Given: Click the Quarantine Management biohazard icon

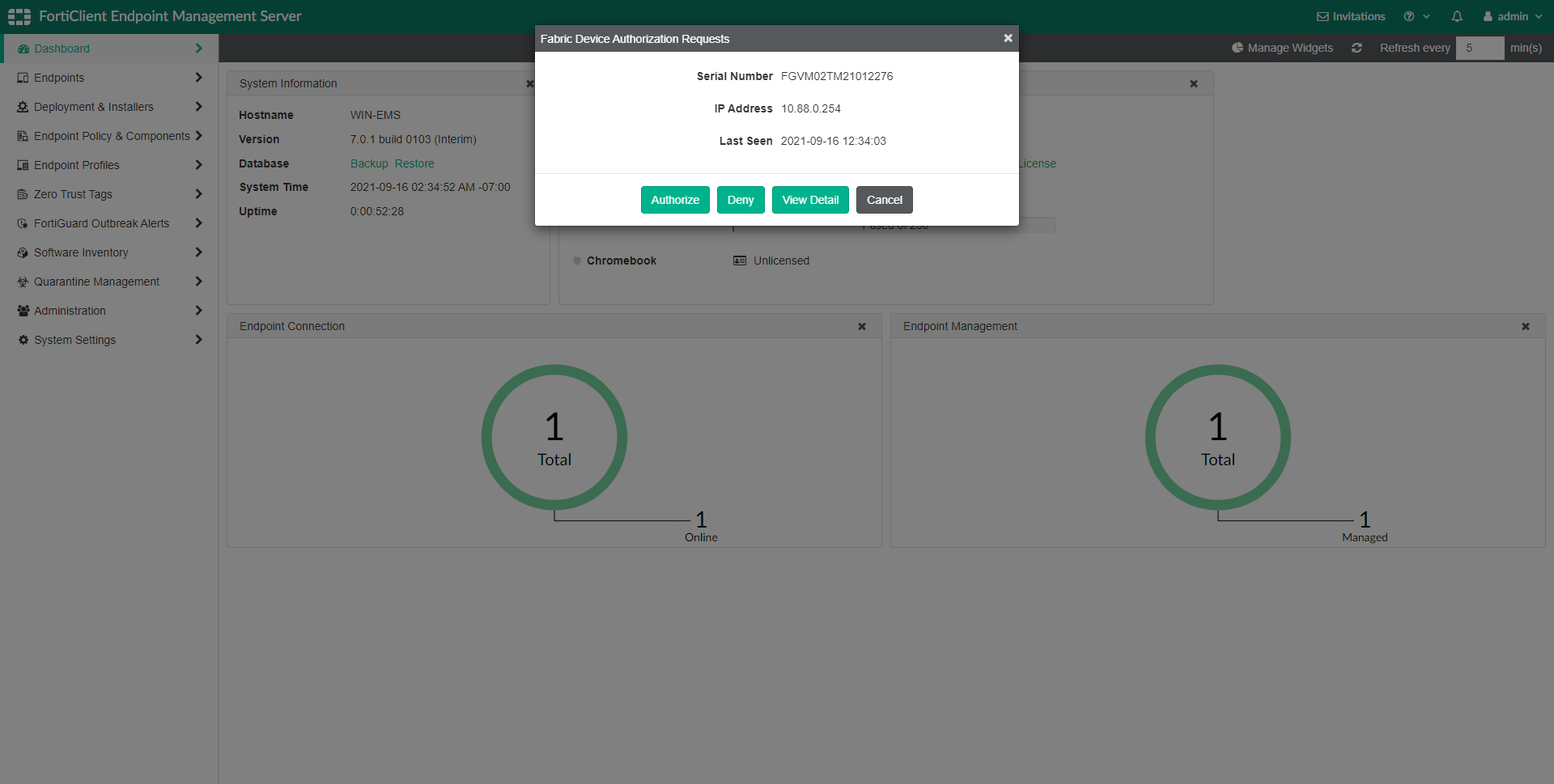Looking at the screenshot, I should (23, 282).
